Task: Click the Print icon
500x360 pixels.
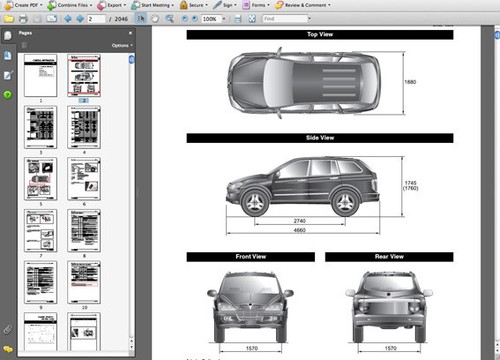Action: 23,19
